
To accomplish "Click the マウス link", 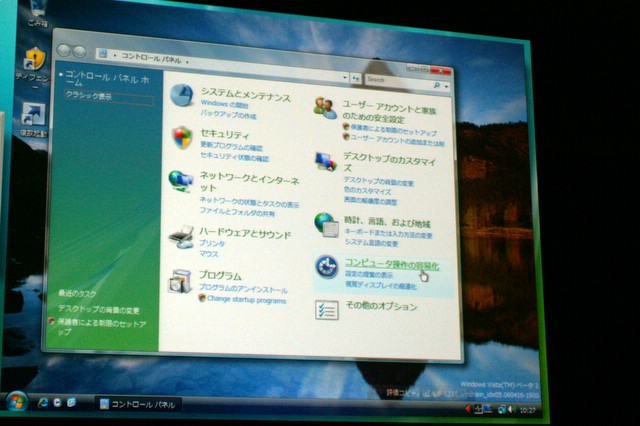I will 209,254.
